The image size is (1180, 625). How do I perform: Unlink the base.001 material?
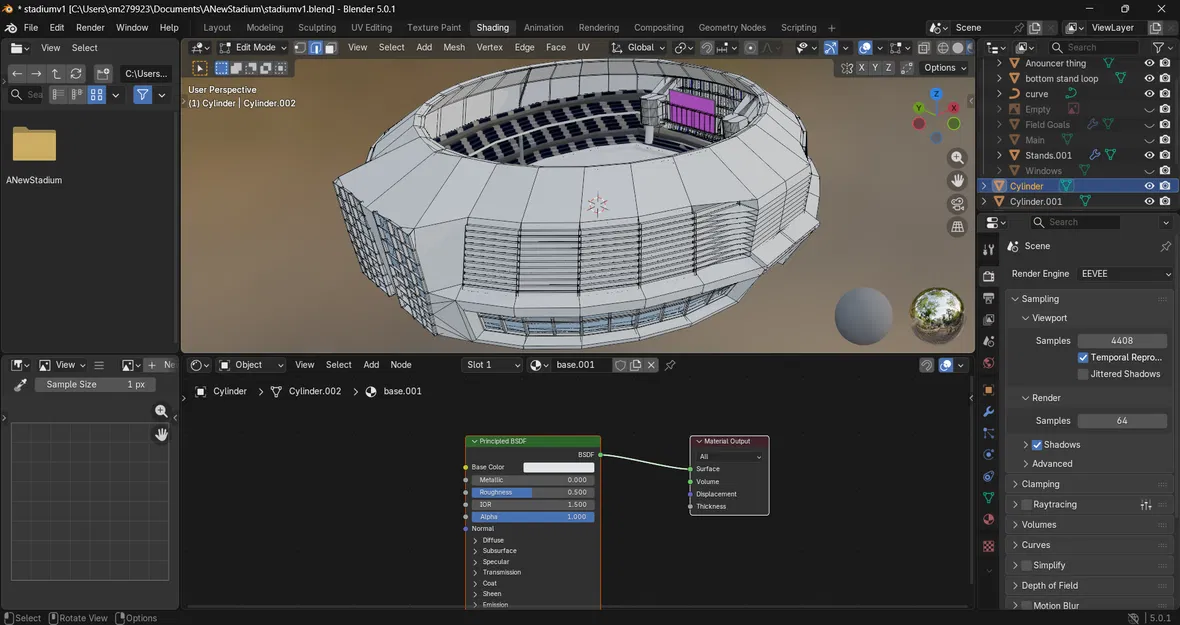coord(652,365)
